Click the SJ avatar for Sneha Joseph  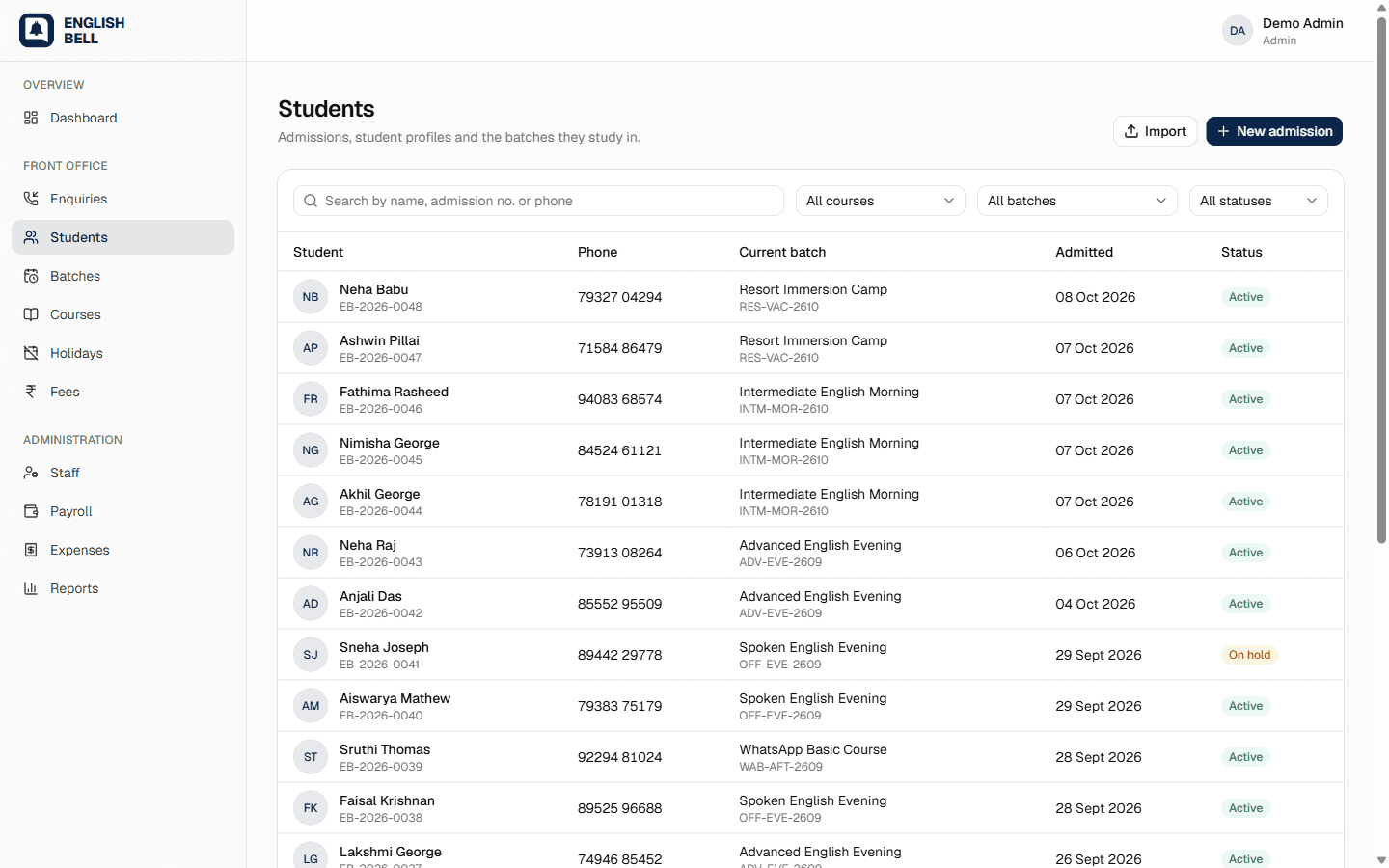coord(311,655)
